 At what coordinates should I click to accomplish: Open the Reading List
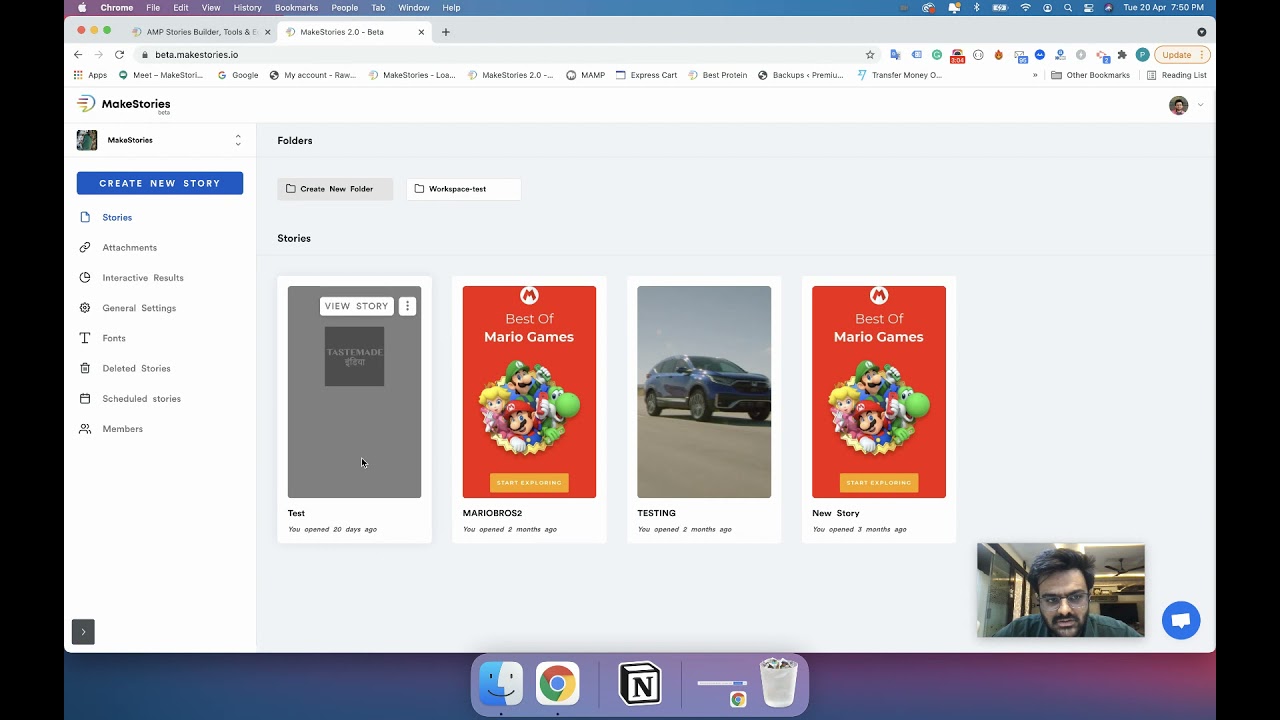[1176, 75]
